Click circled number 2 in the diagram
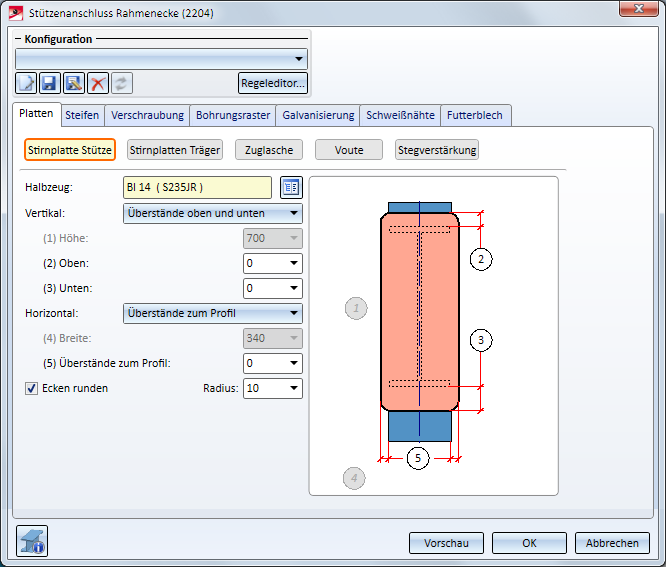Screen dimensions: 666x567 pyautogui.click(x=481, y=259)
